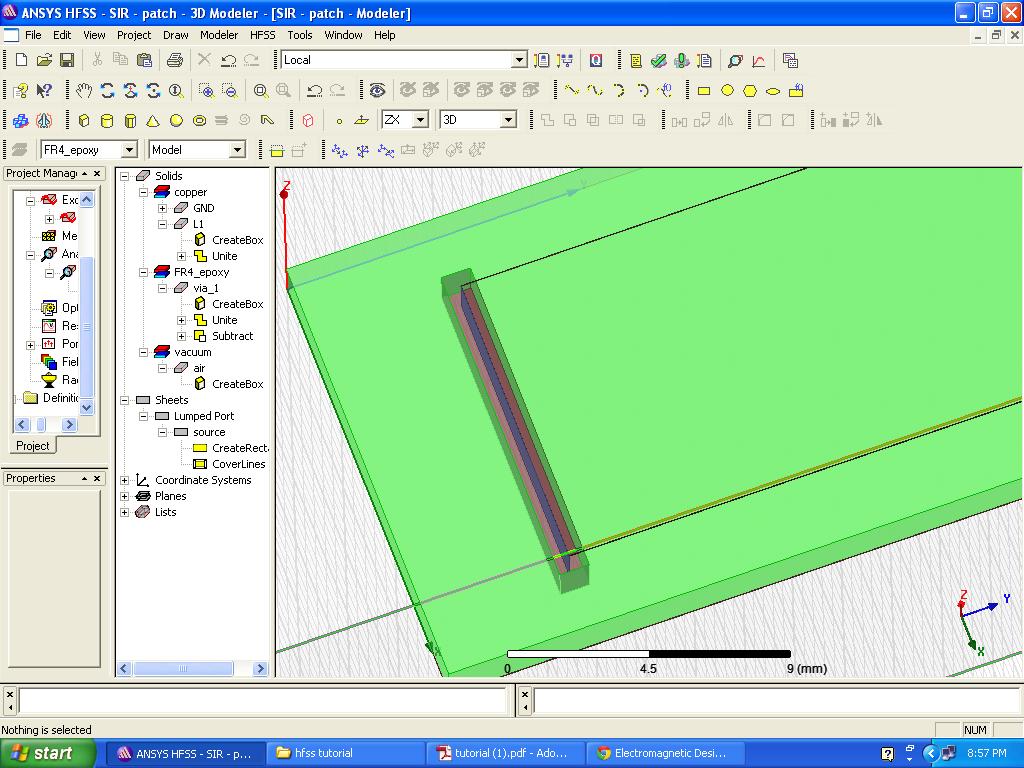Click the Draw circle icon

pos(727,91)
